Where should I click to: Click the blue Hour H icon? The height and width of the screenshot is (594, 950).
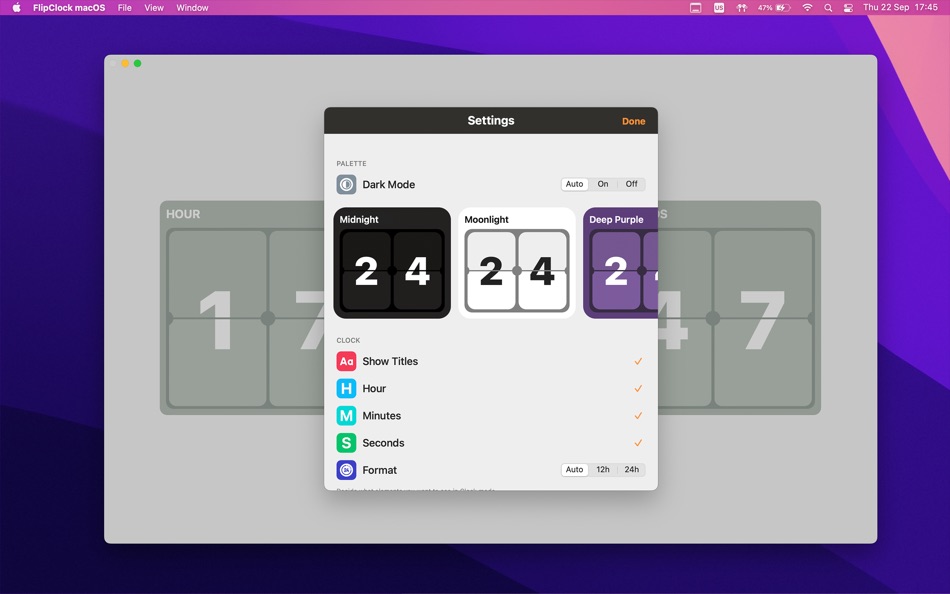[x=346, y=389]
